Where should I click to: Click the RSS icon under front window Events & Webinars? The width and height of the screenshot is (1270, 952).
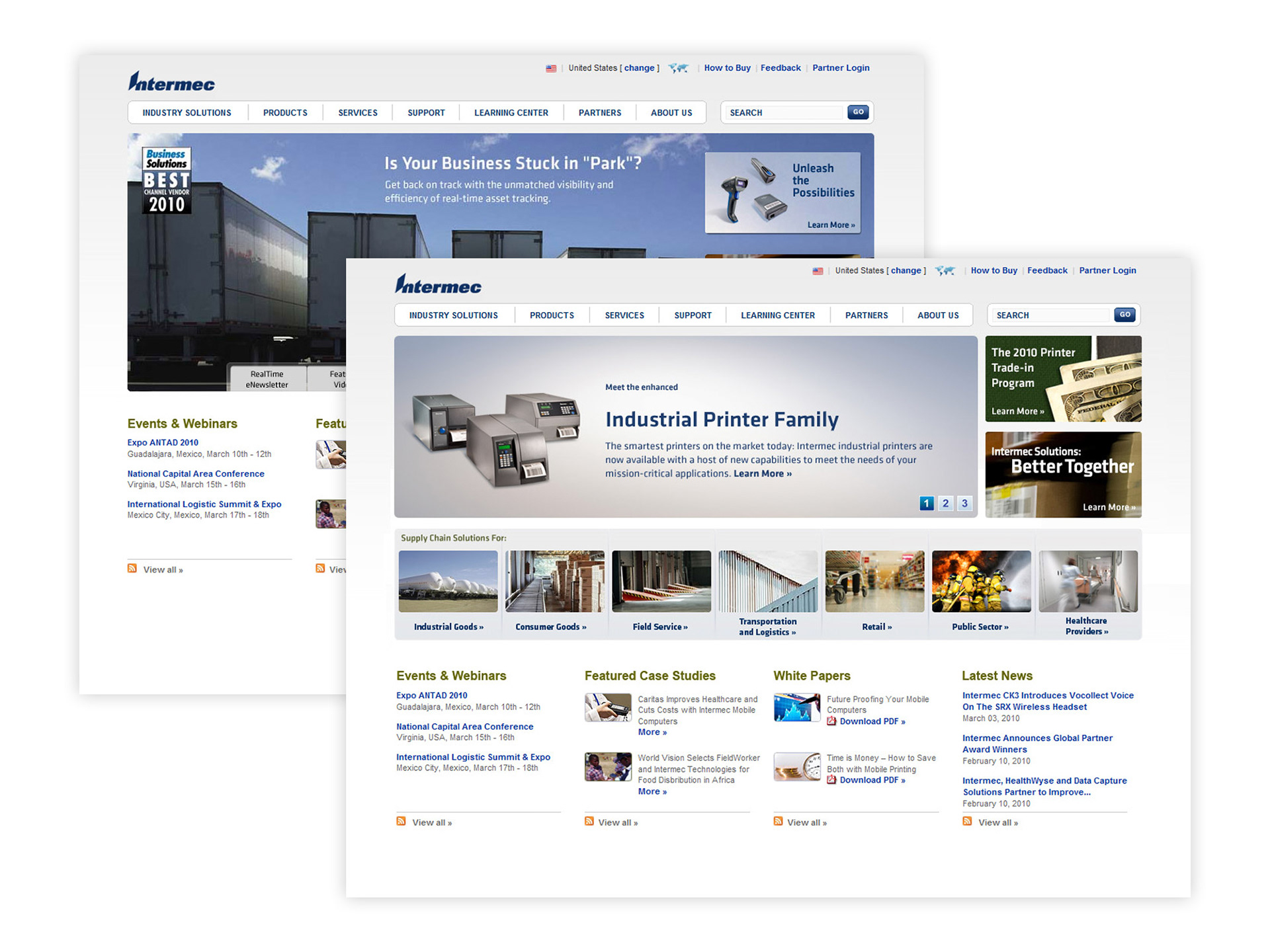(x=401, y=821)
